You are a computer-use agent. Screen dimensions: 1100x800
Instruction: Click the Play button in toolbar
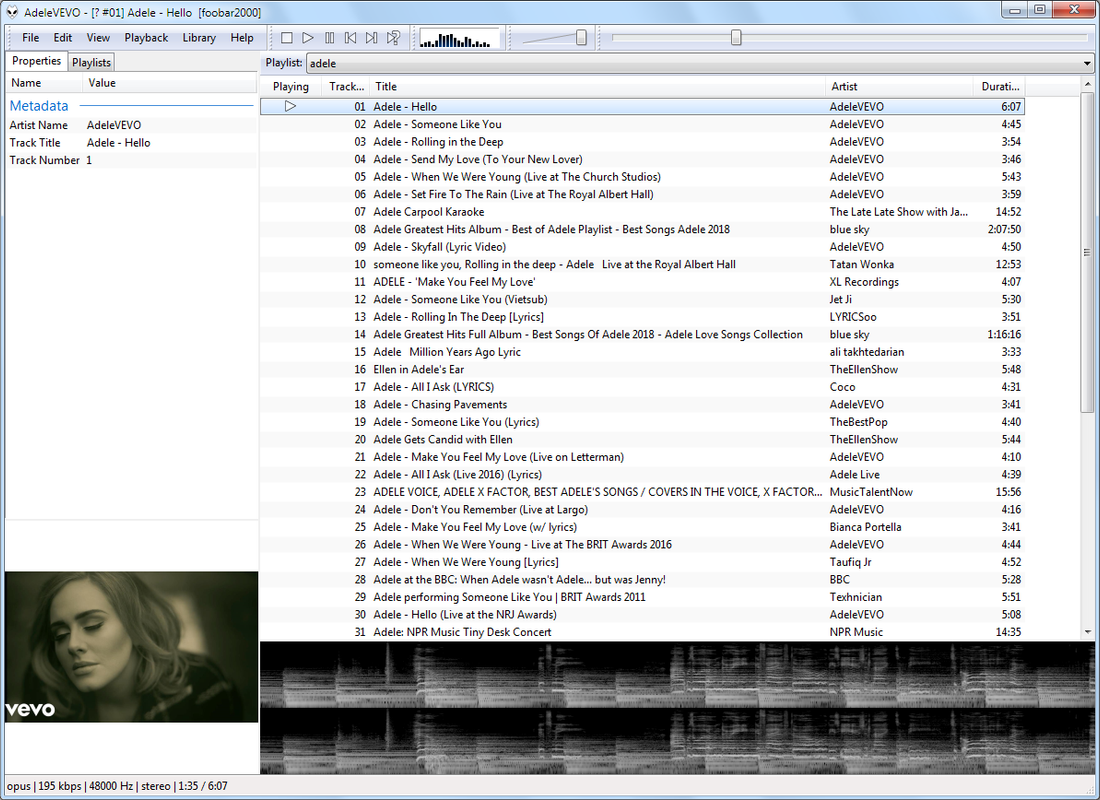tap(308, 38)
